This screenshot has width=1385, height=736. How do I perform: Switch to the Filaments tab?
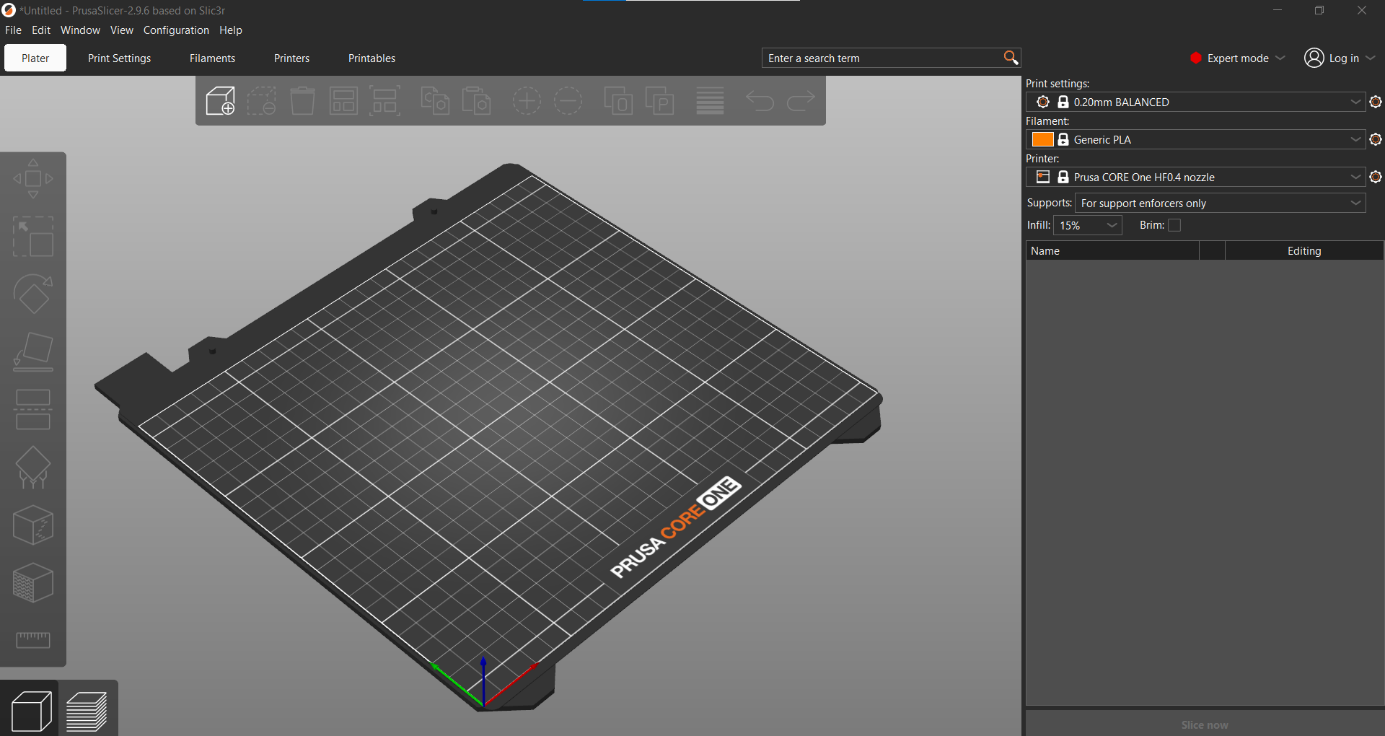(212, 58)
